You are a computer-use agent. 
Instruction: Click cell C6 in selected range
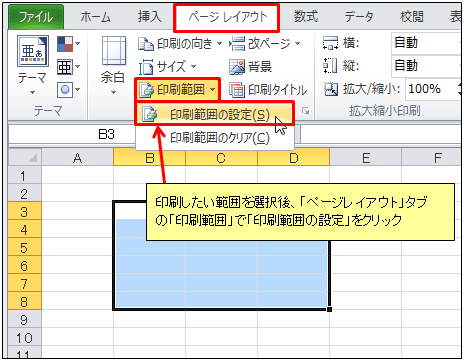coord(221,265)
